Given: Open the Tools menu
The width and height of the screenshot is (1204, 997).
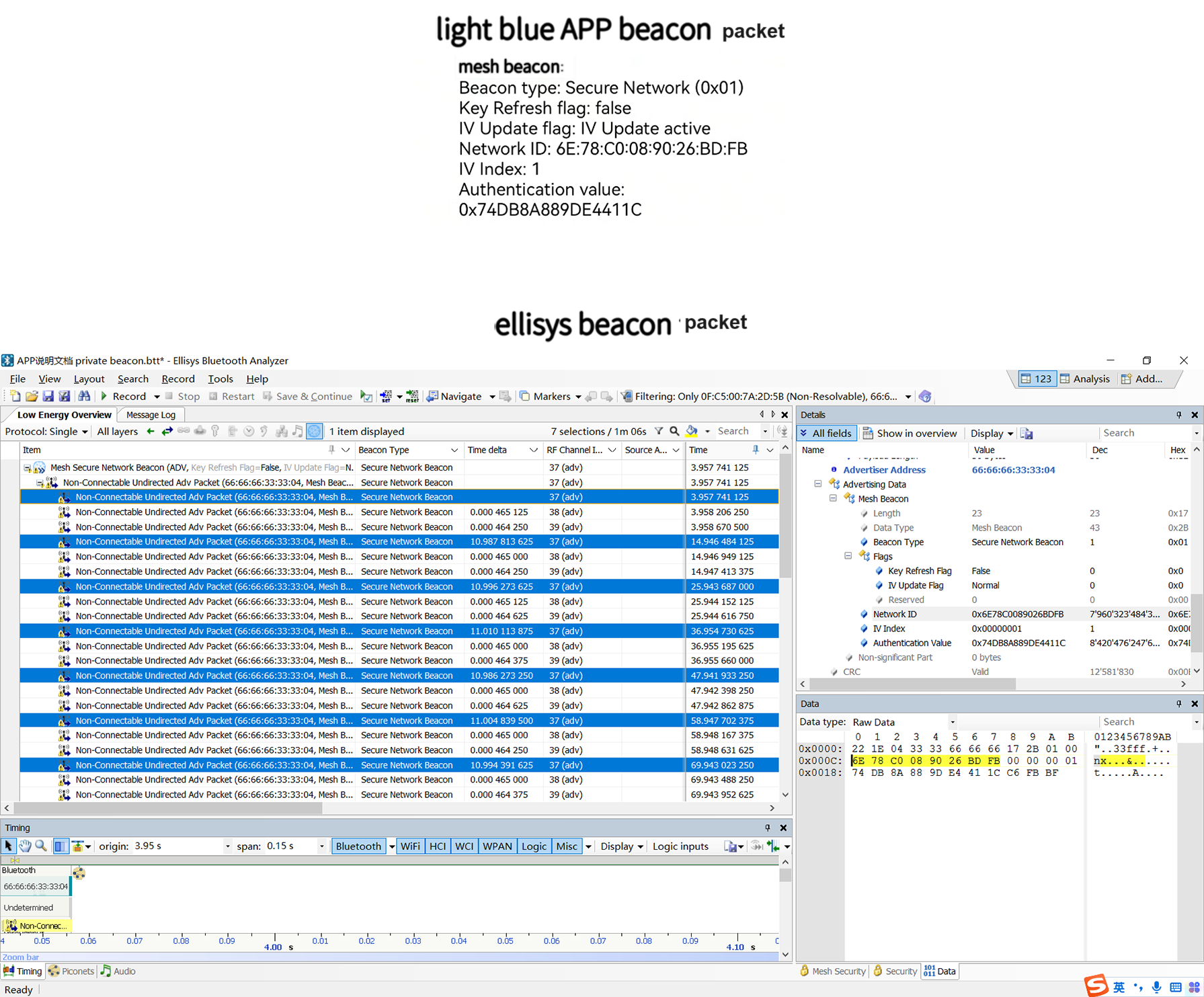Looking at the screenshot, I should click(220, 379).
